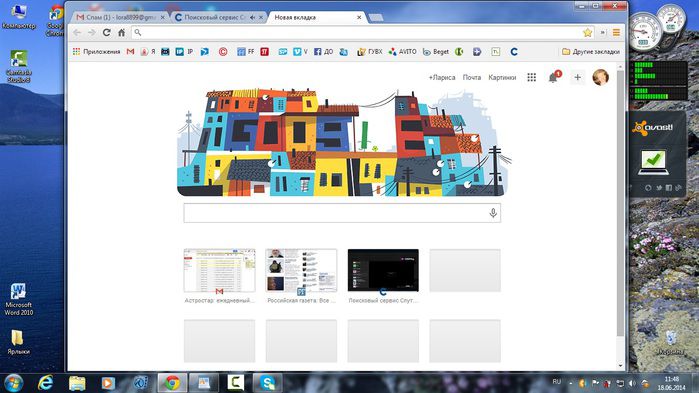The height and width of the screenshot is (393, 699).
Task: Open the Приложения apps bookmark
Action: click(96, 52)
